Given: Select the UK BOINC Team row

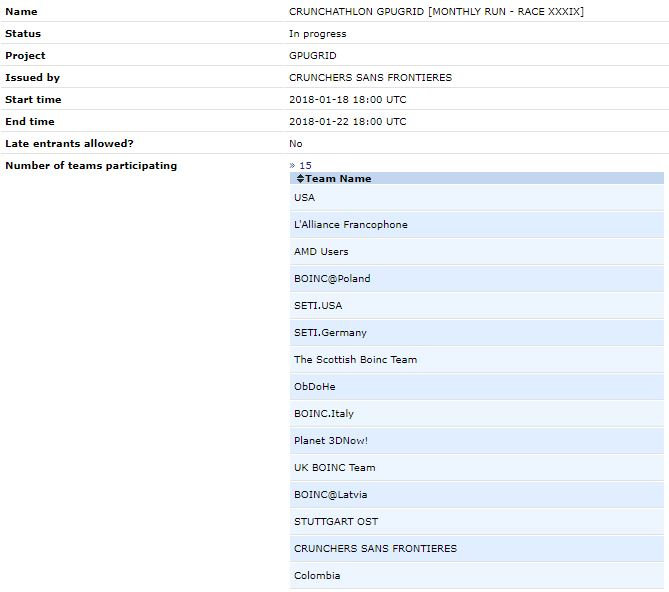Looking at the screenshot, I should (477, 468).
